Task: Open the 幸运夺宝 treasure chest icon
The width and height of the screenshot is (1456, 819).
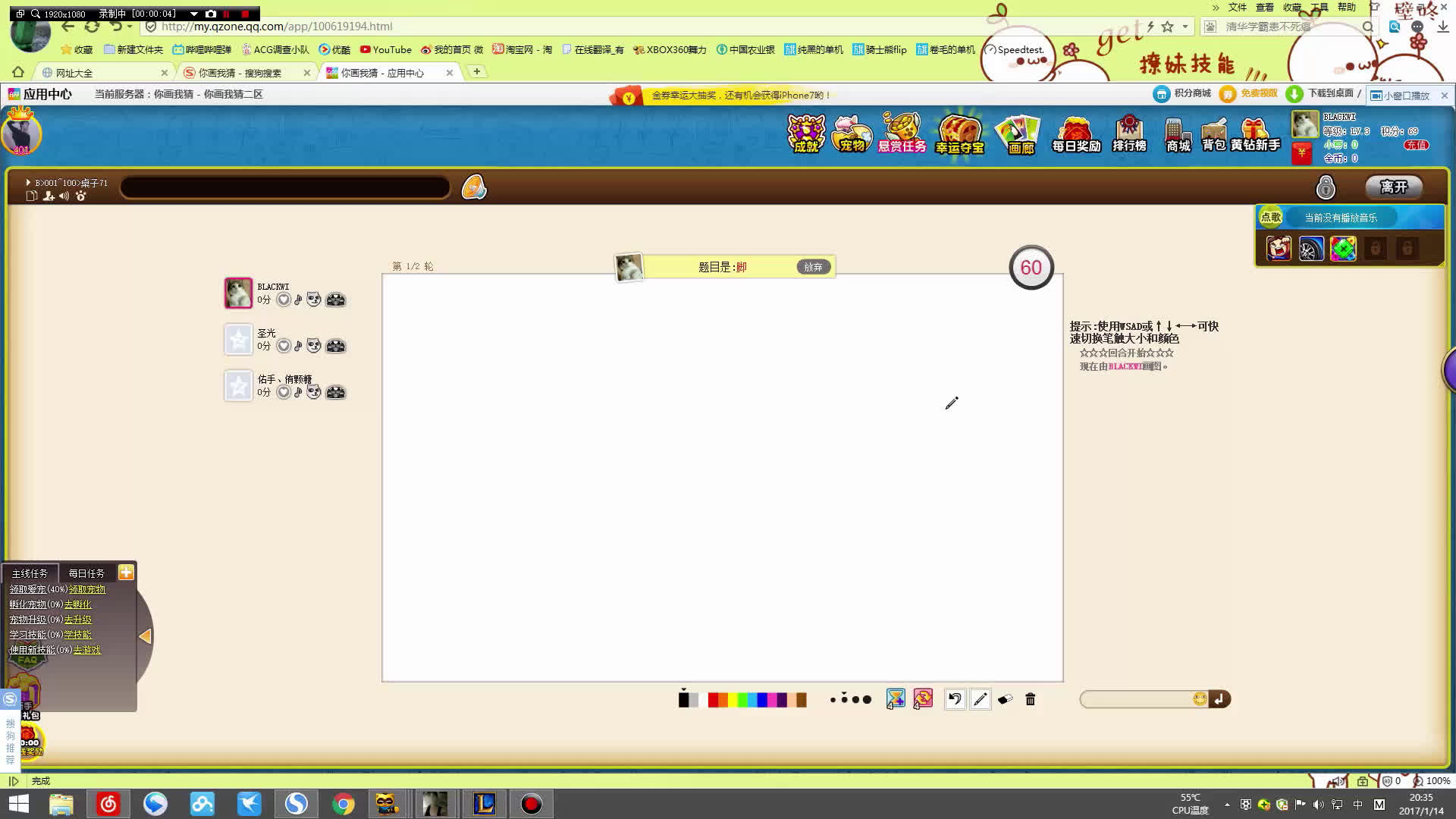Action: [959, 134]
